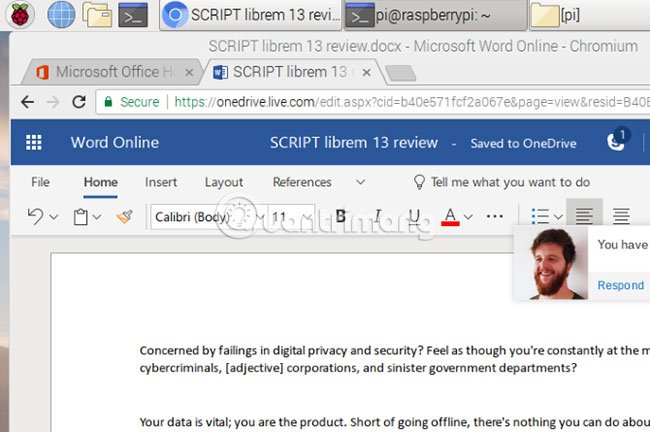The width and height of the screenshot is (650, 432).
Task: Select the Chromium SCRIPT librem 13 taskbar entry
Action: [251, 16]
